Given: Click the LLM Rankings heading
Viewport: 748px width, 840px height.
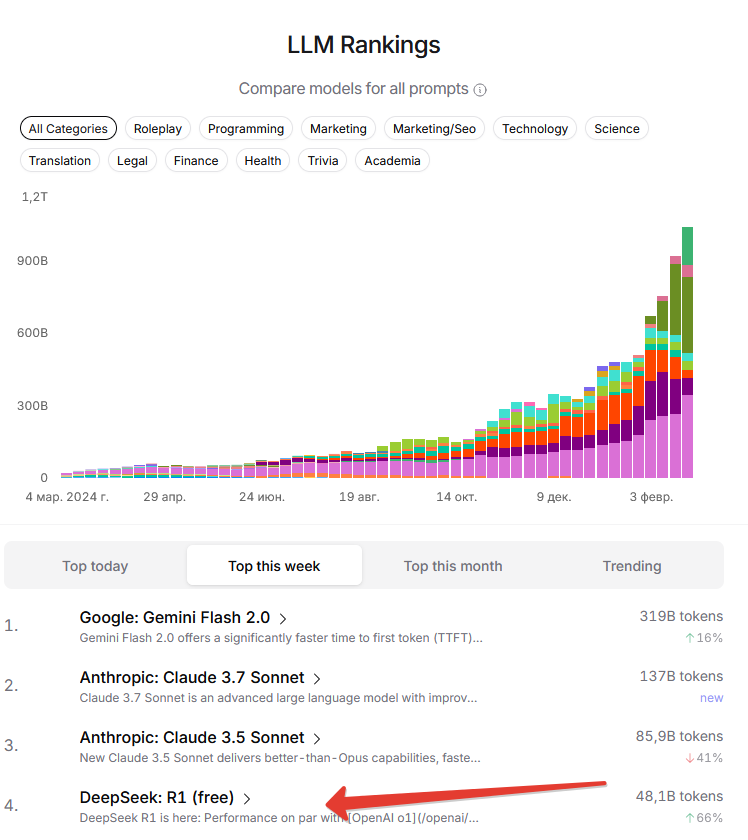Looking at the screenshot, I should (364, 45).
